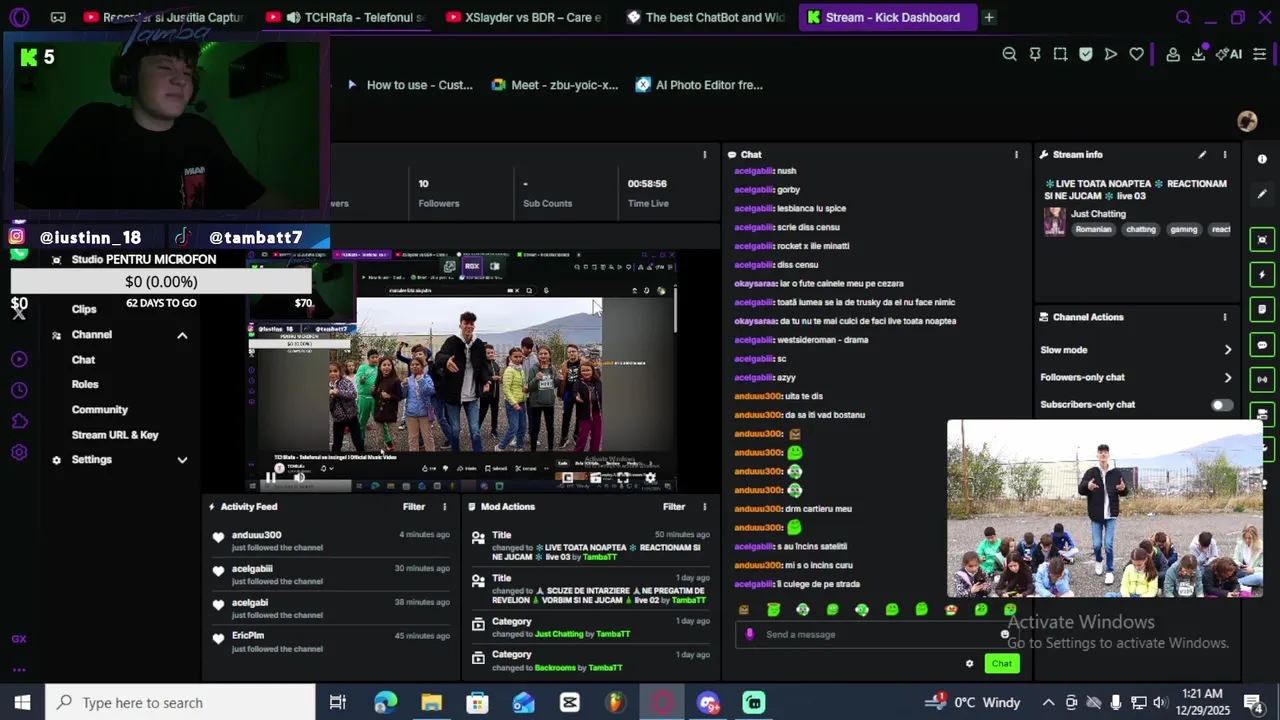The height and width of the screenshot is (720, 1280).
Task: Switch to The best ChatBot tab
Action: point(705,17)
